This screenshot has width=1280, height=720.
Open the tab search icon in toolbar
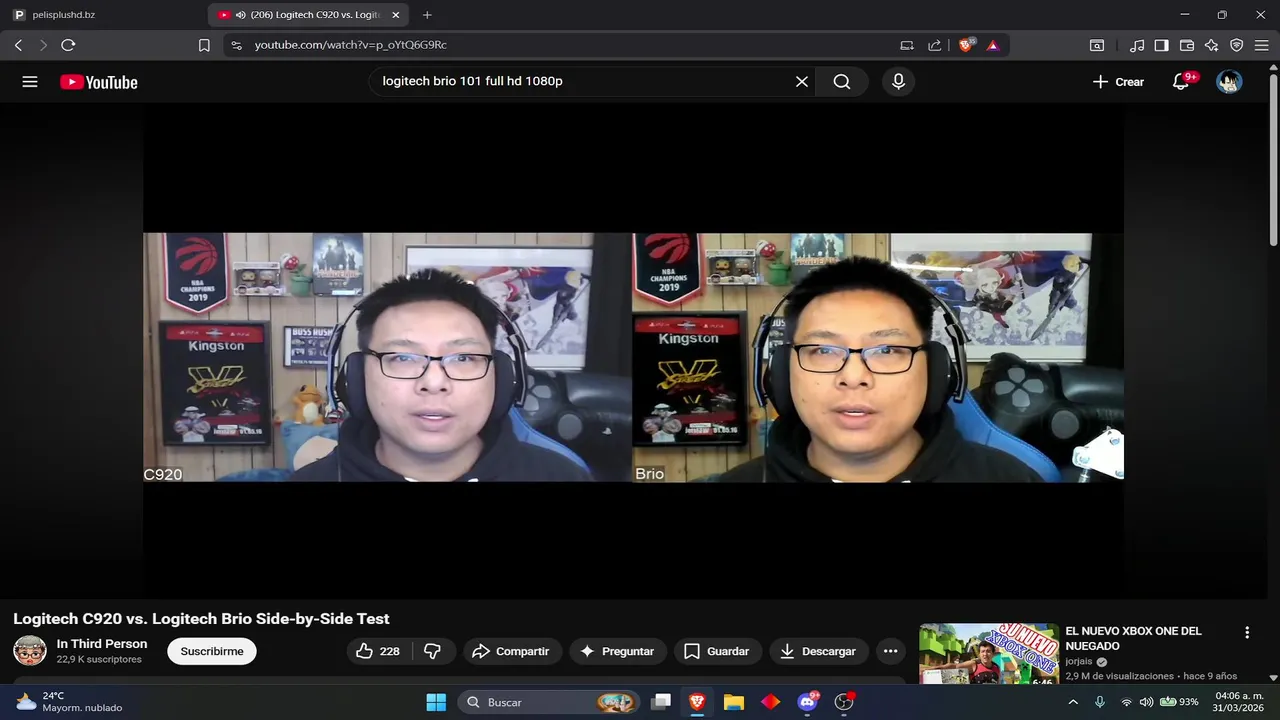click(x=1097, y=45)
